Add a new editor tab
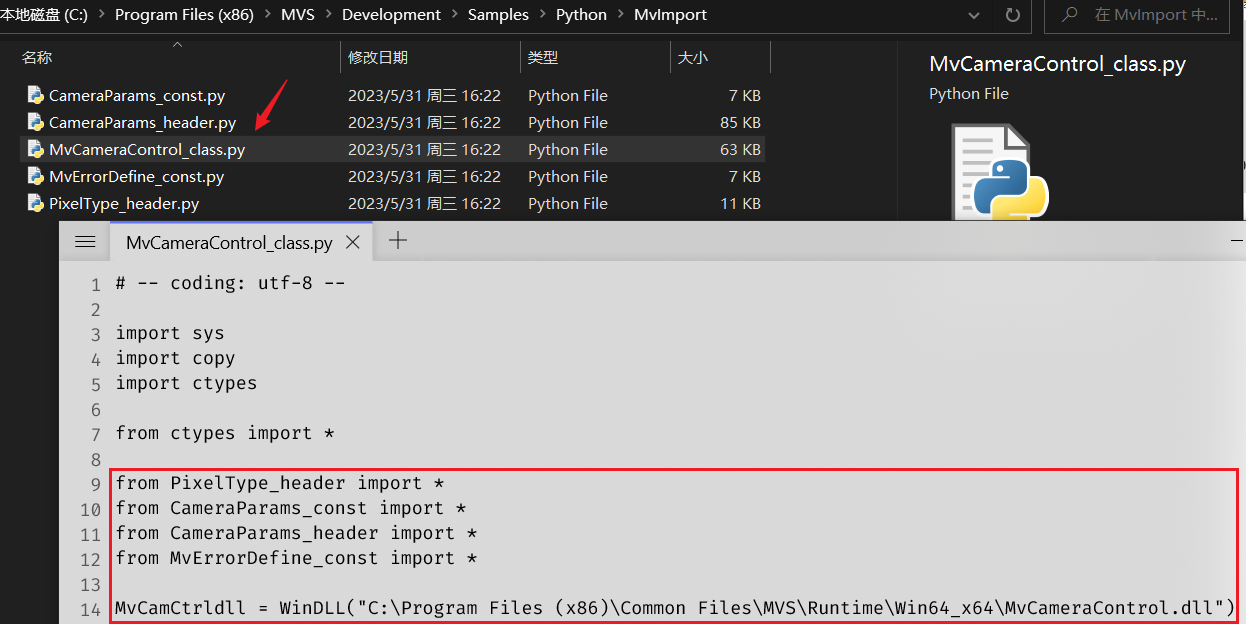 398,241
